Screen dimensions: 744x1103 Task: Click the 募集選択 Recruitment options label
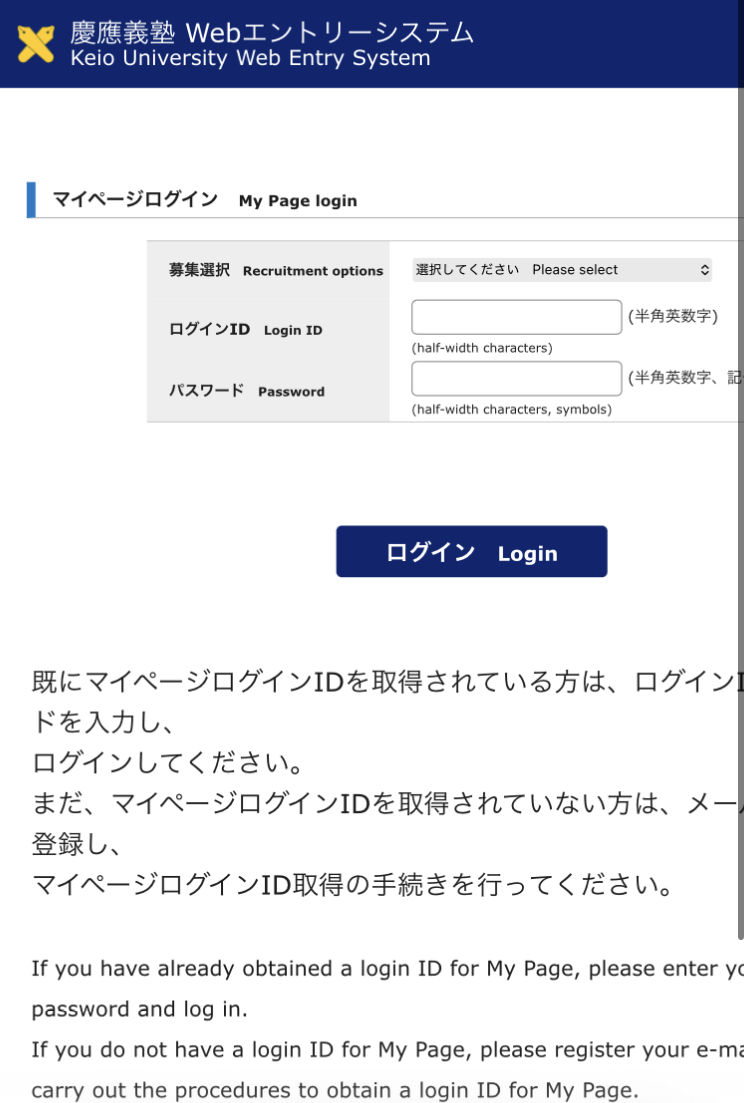tap(276, 270)
